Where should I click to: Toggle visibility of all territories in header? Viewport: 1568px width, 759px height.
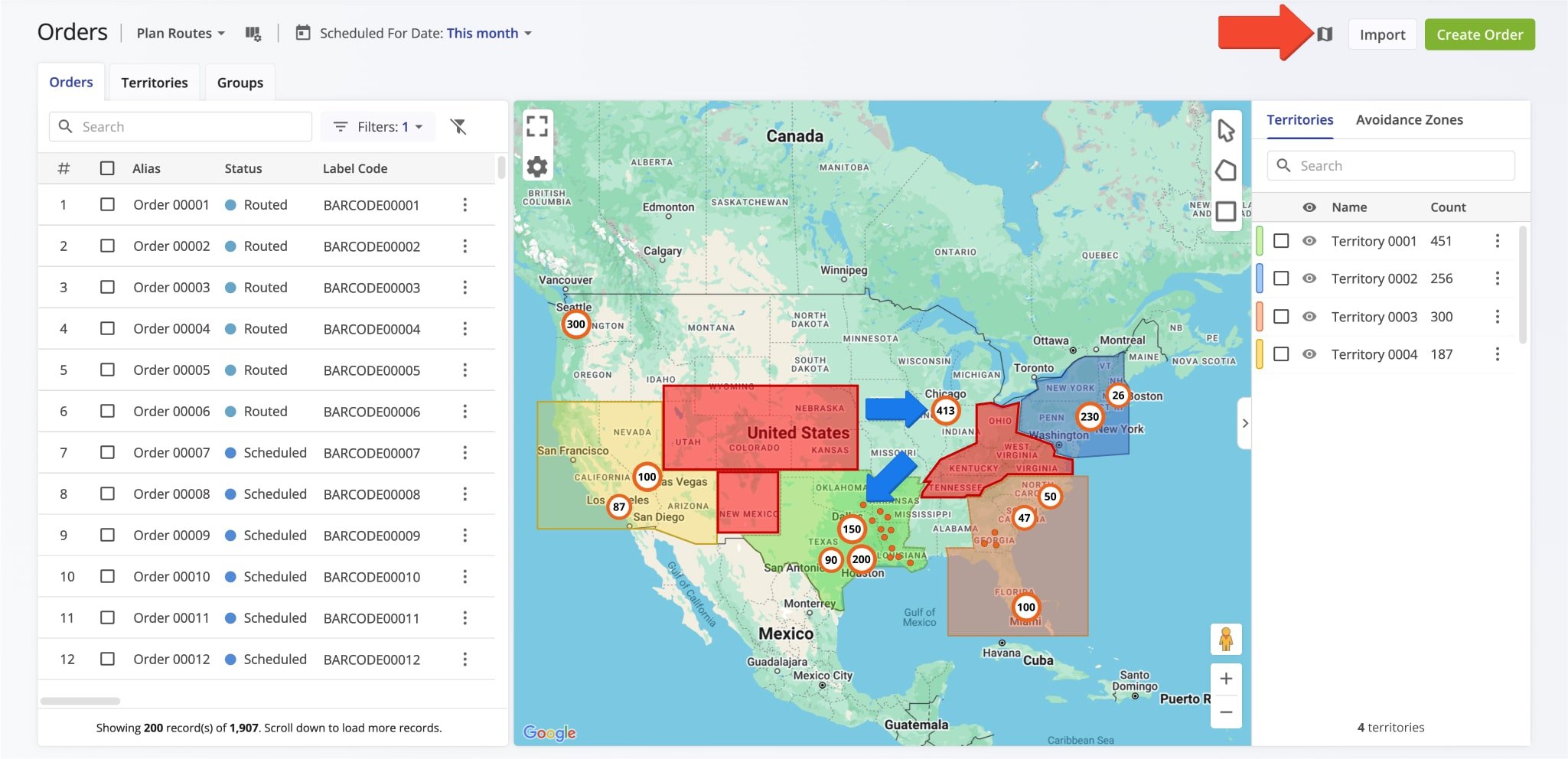[x=1309, y=207]
